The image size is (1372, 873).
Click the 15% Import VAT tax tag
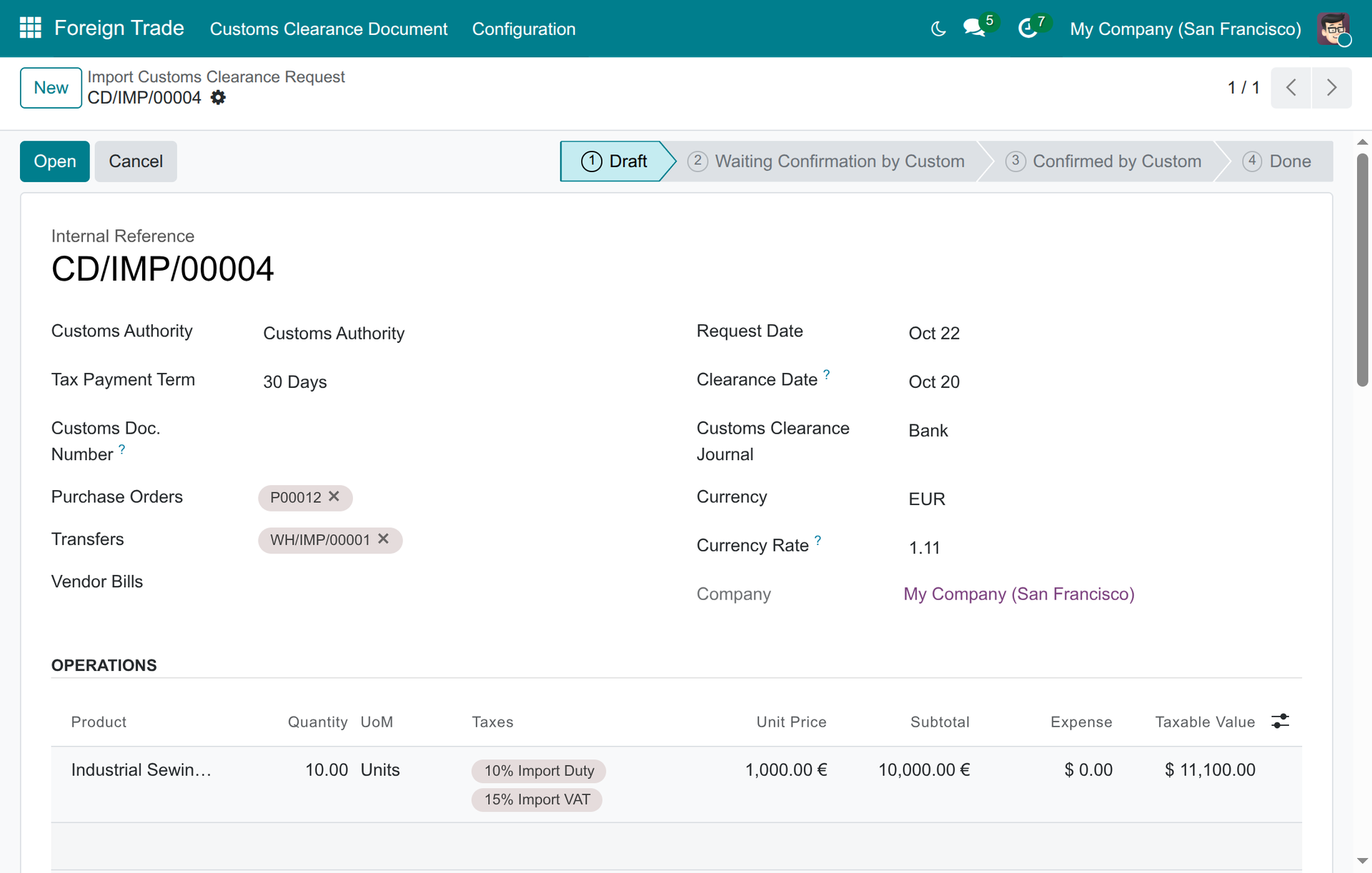pyautogui.click(x=537, y=799)
